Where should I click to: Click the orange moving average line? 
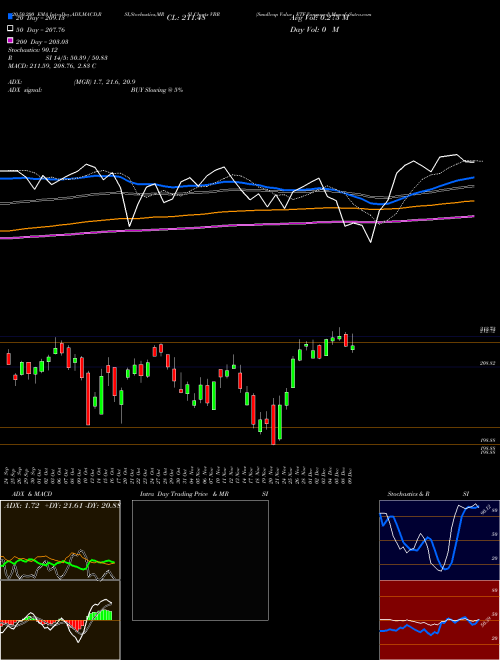(x=236, y=211)
